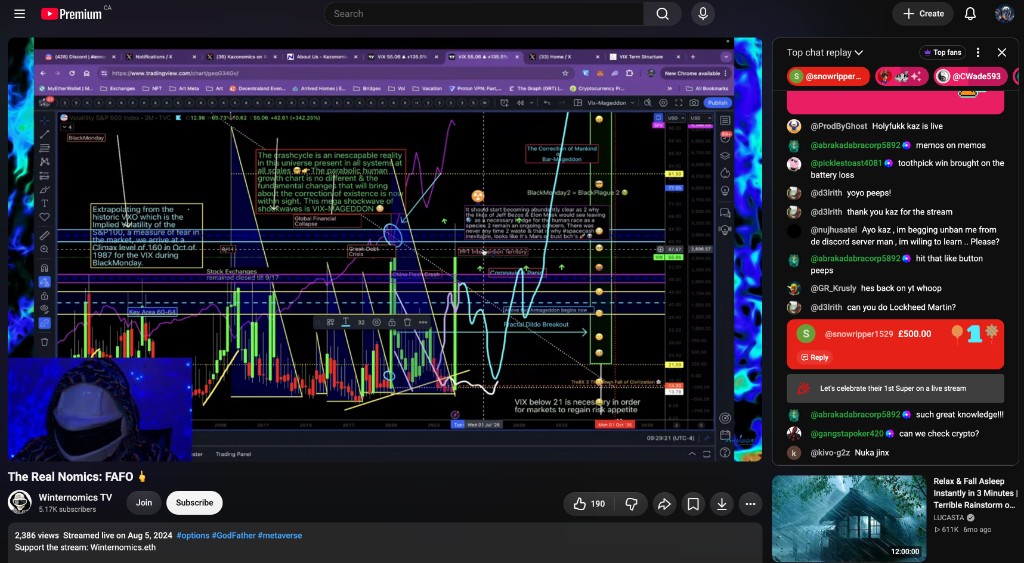Select the ruler measure tool in video
Image resolution: width=1024 pixels, height=563 pixels.
[x=44, y=235]
